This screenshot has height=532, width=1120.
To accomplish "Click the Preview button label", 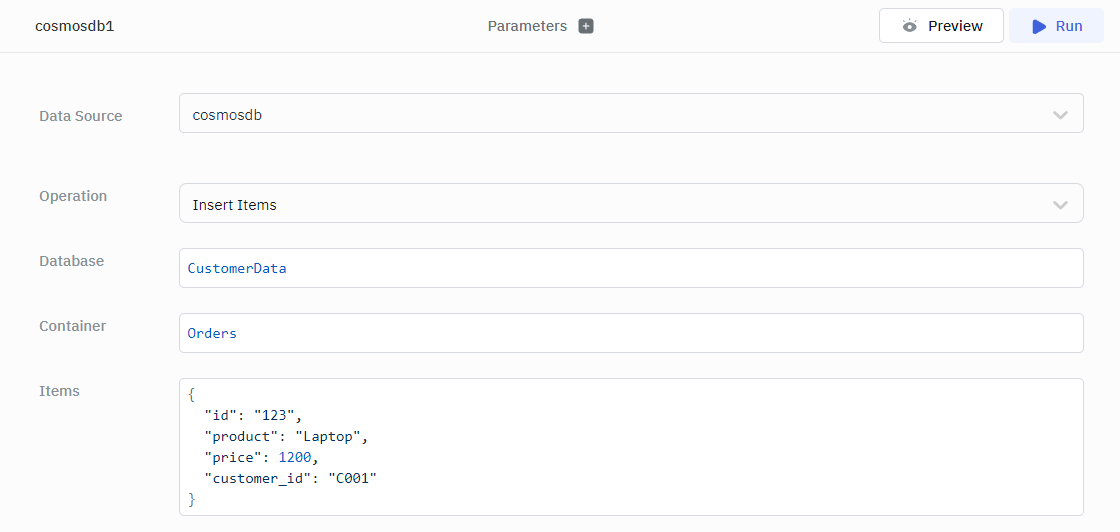I will (x=955, y=26).
